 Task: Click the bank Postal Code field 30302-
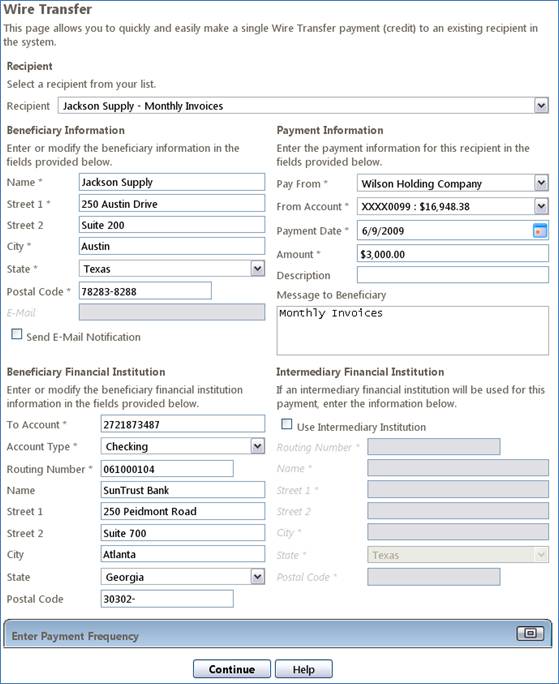click(x=167, y=599)
